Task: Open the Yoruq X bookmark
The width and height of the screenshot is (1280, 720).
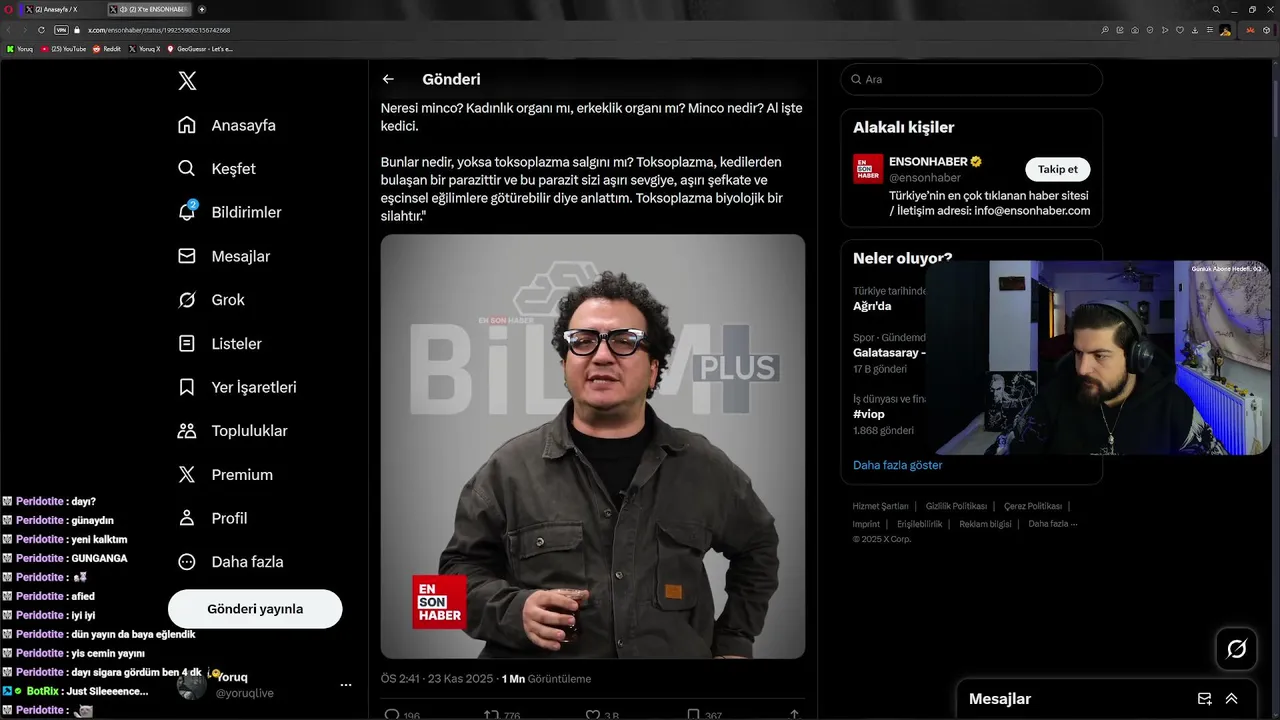Action: (144, 49)
